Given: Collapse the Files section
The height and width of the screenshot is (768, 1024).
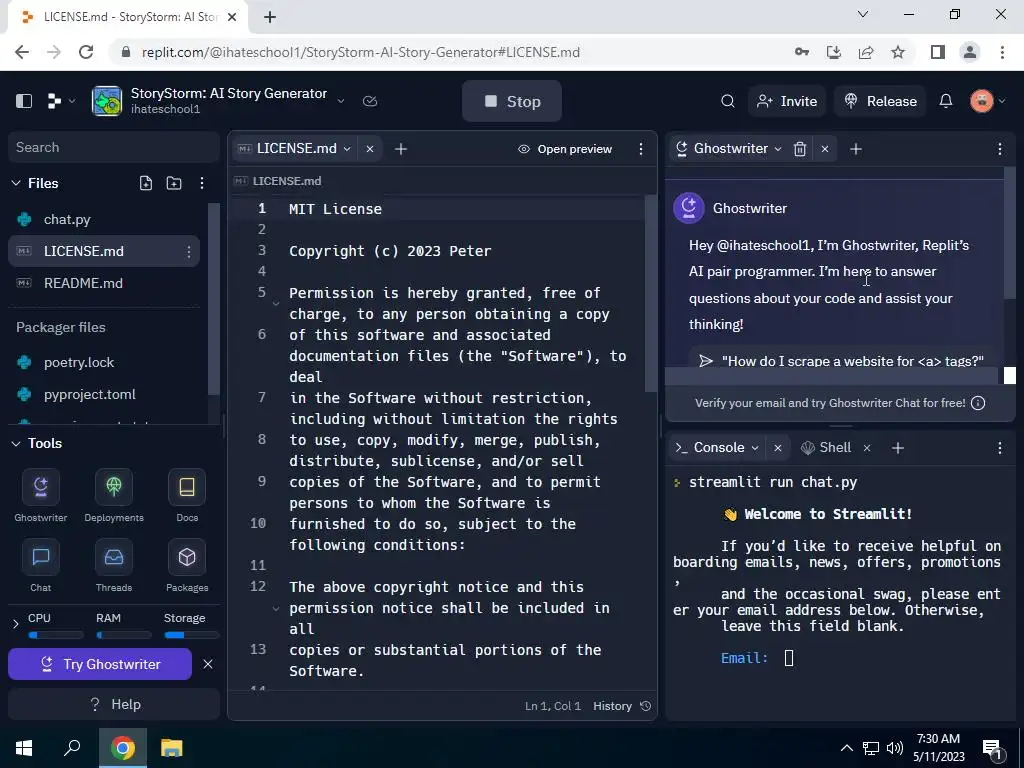Looking at the screenshot, I should pyautogui.click(x=16, y=184).
